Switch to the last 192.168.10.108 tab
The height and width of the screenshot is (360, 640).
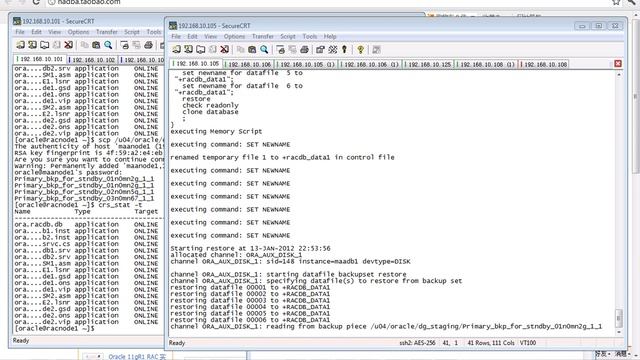tap(544, 64)
